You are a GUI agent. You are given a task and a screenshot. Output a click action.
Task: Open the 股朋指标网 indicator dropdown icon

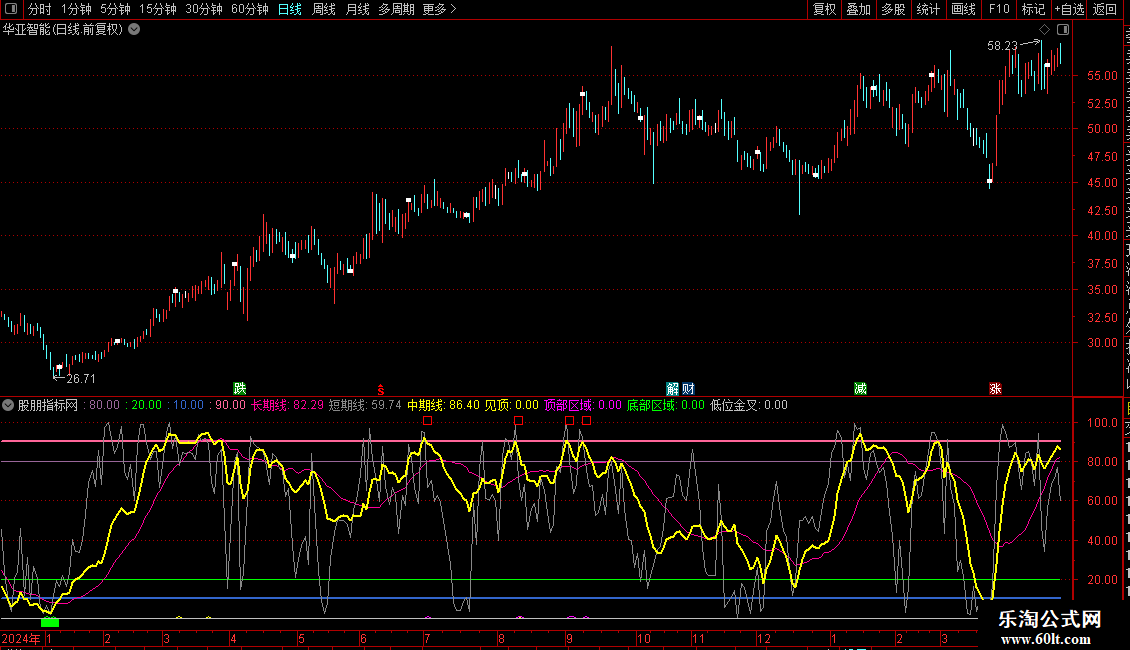point(8,405)
